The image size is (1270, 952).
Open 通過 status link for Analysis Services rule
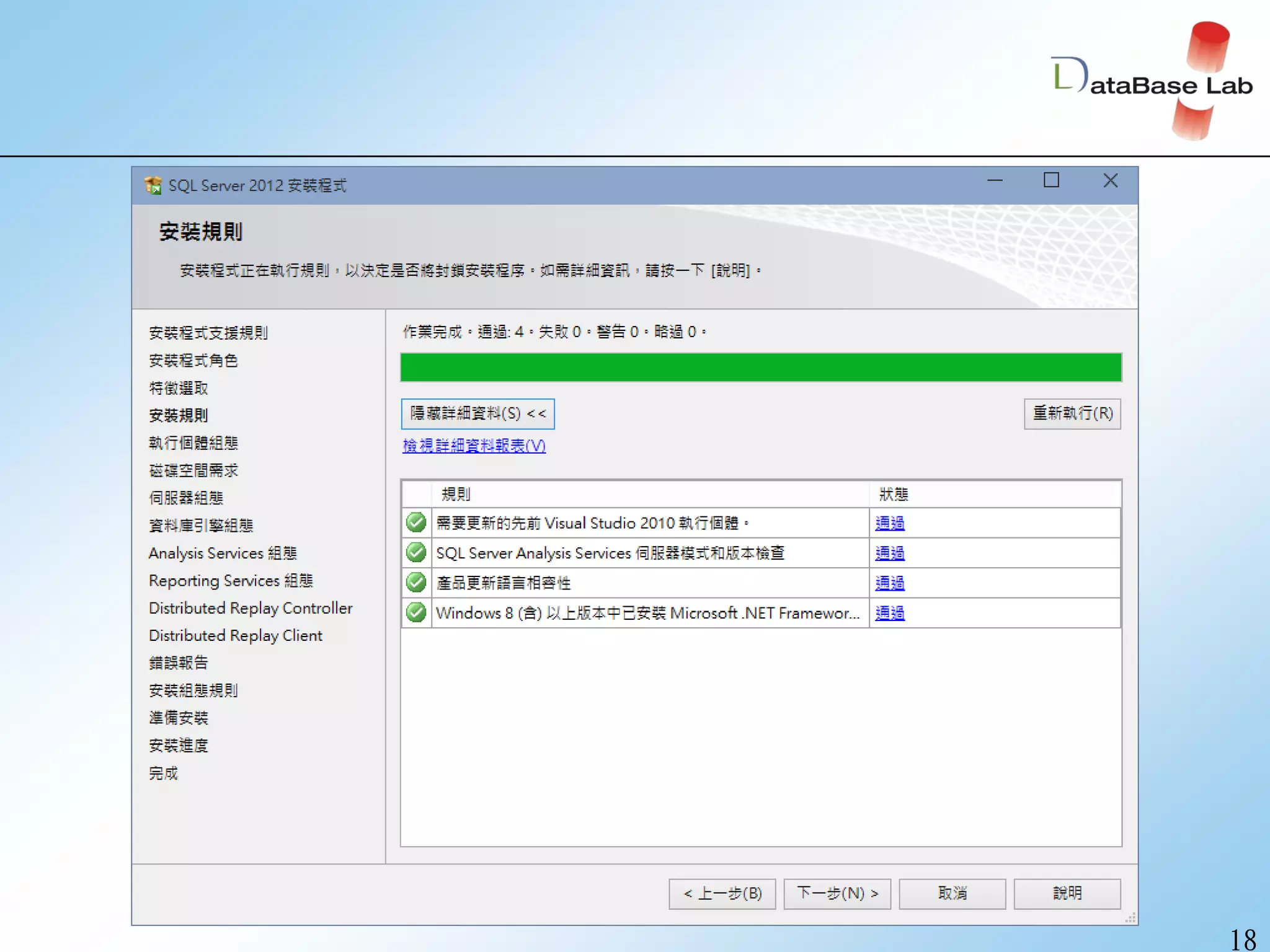click(890, 553)
